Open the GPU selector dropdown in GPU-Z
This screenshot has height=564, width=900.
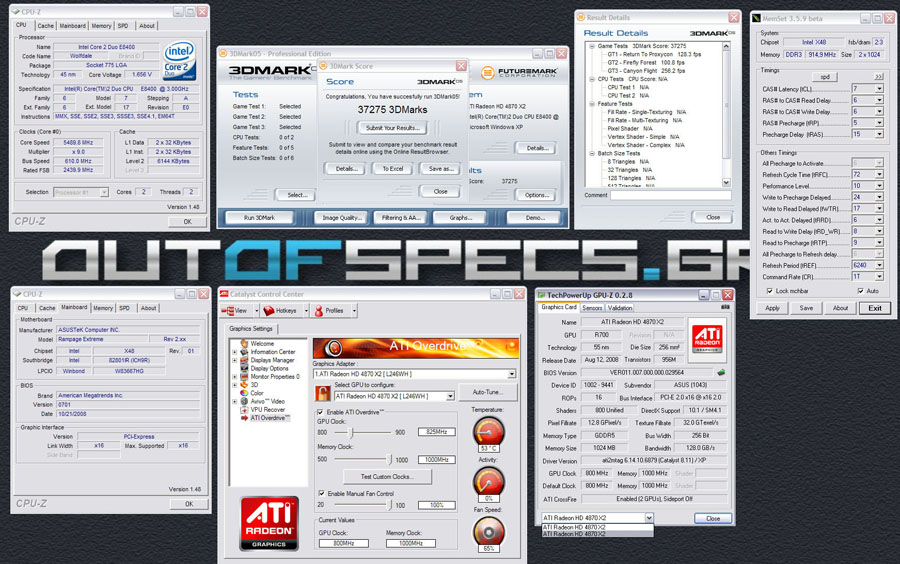(x=649, y=518)
